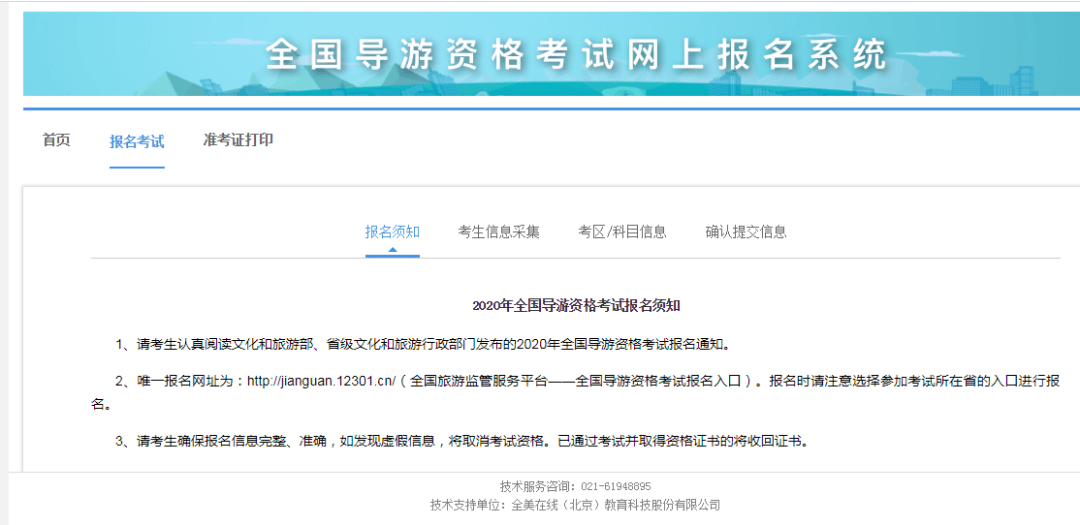Click the blue underline beneath 报名考试

137,167
